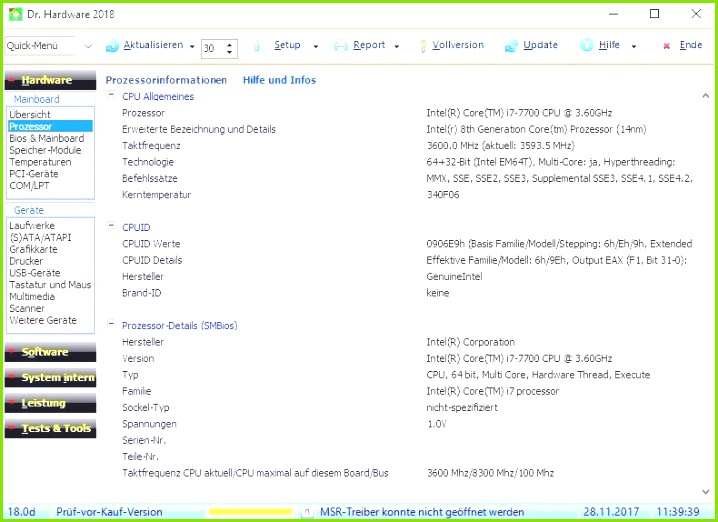Click the Vollversion button
Screen dimensions: 718x522
(458, 45)
